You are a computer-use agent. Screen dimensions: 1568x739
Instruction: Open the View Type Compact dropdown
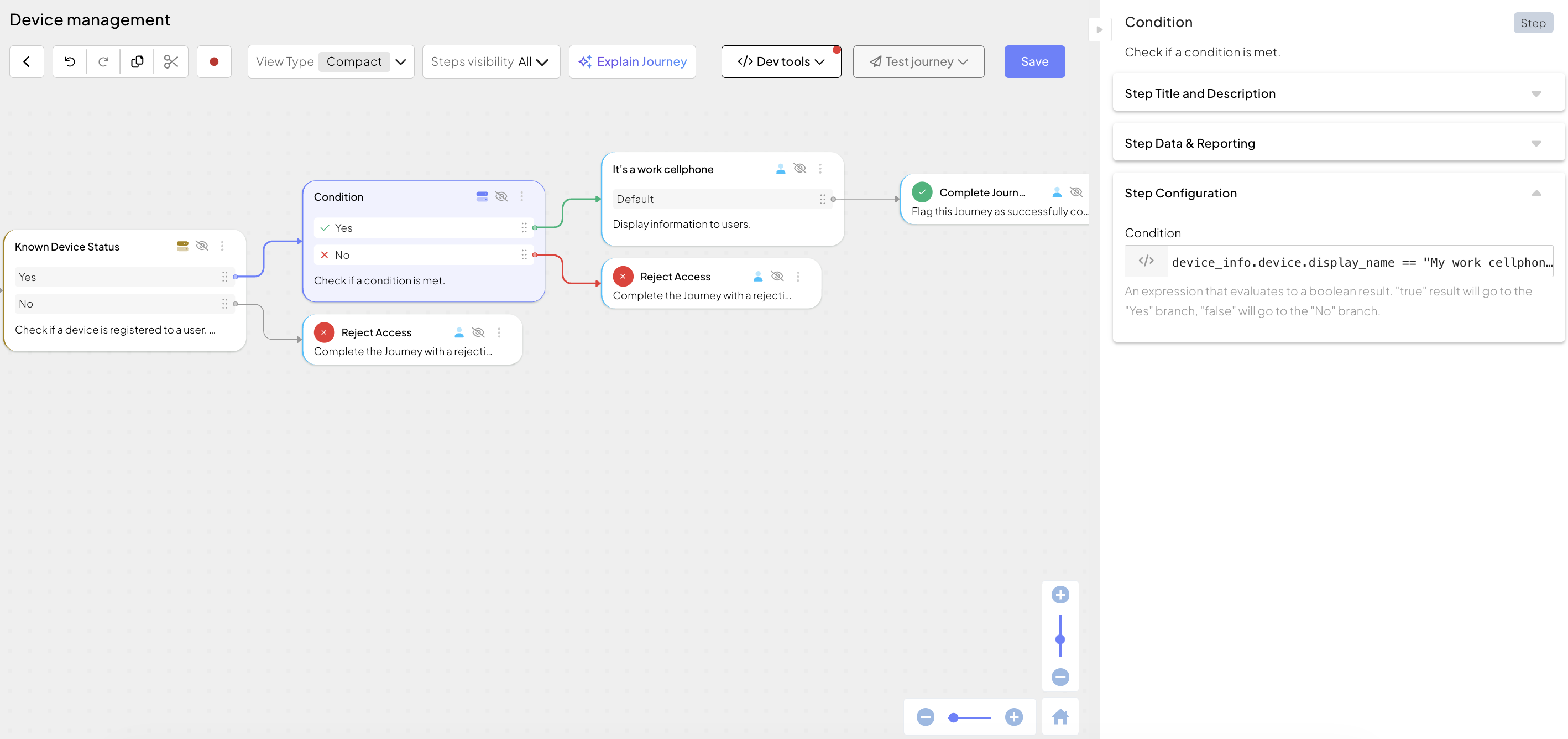coord(331,61)
